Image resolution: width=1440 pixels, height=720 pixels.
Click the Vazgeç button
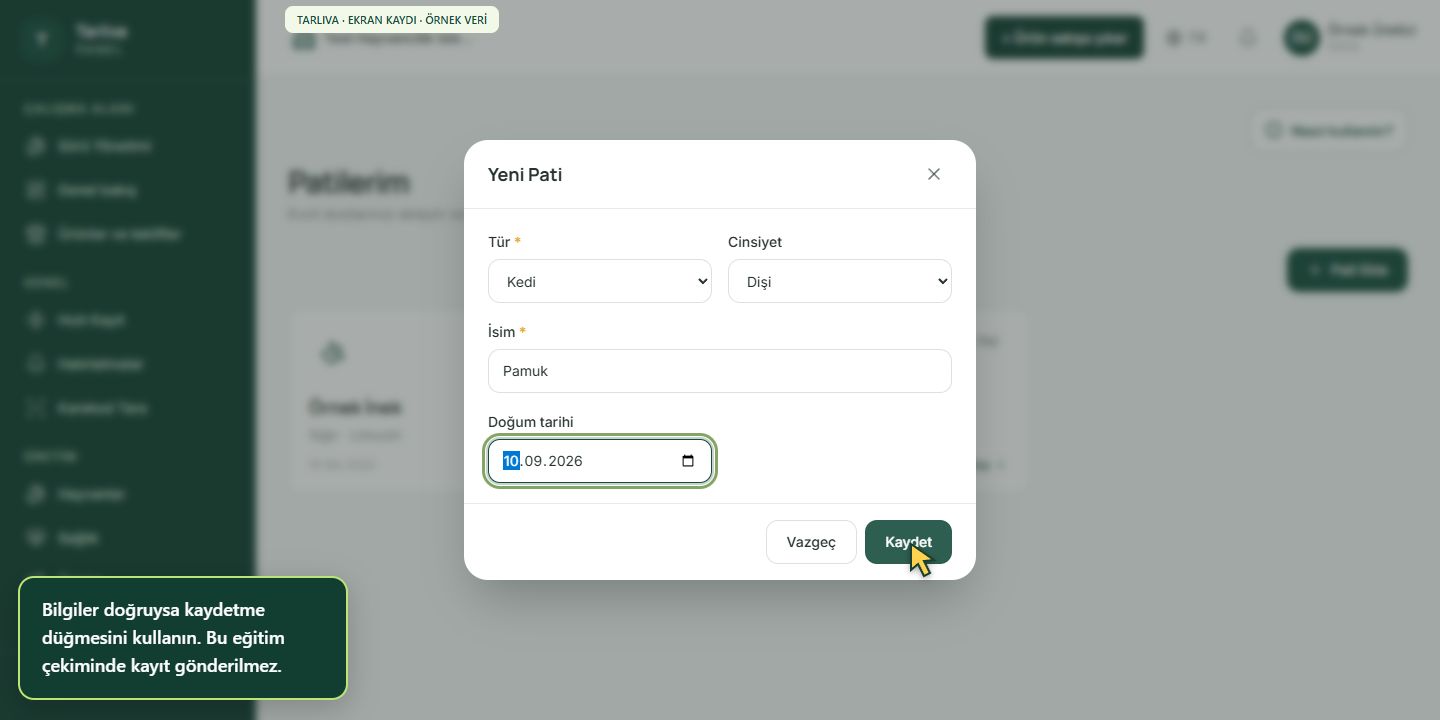(x=811, y=542)
